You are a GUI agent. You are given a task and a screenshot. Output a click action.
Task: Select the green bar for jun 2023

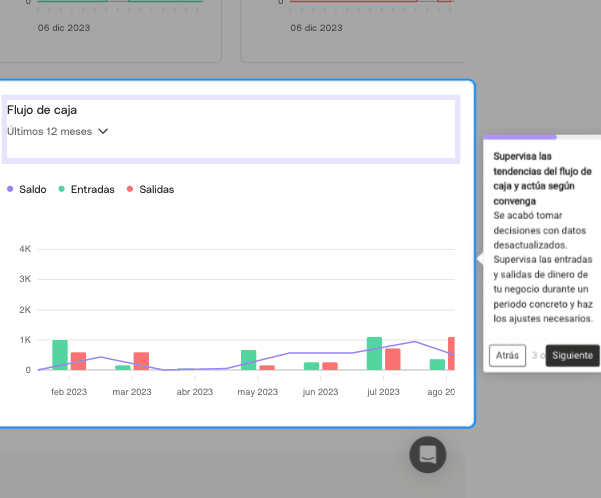pos(311,366)
